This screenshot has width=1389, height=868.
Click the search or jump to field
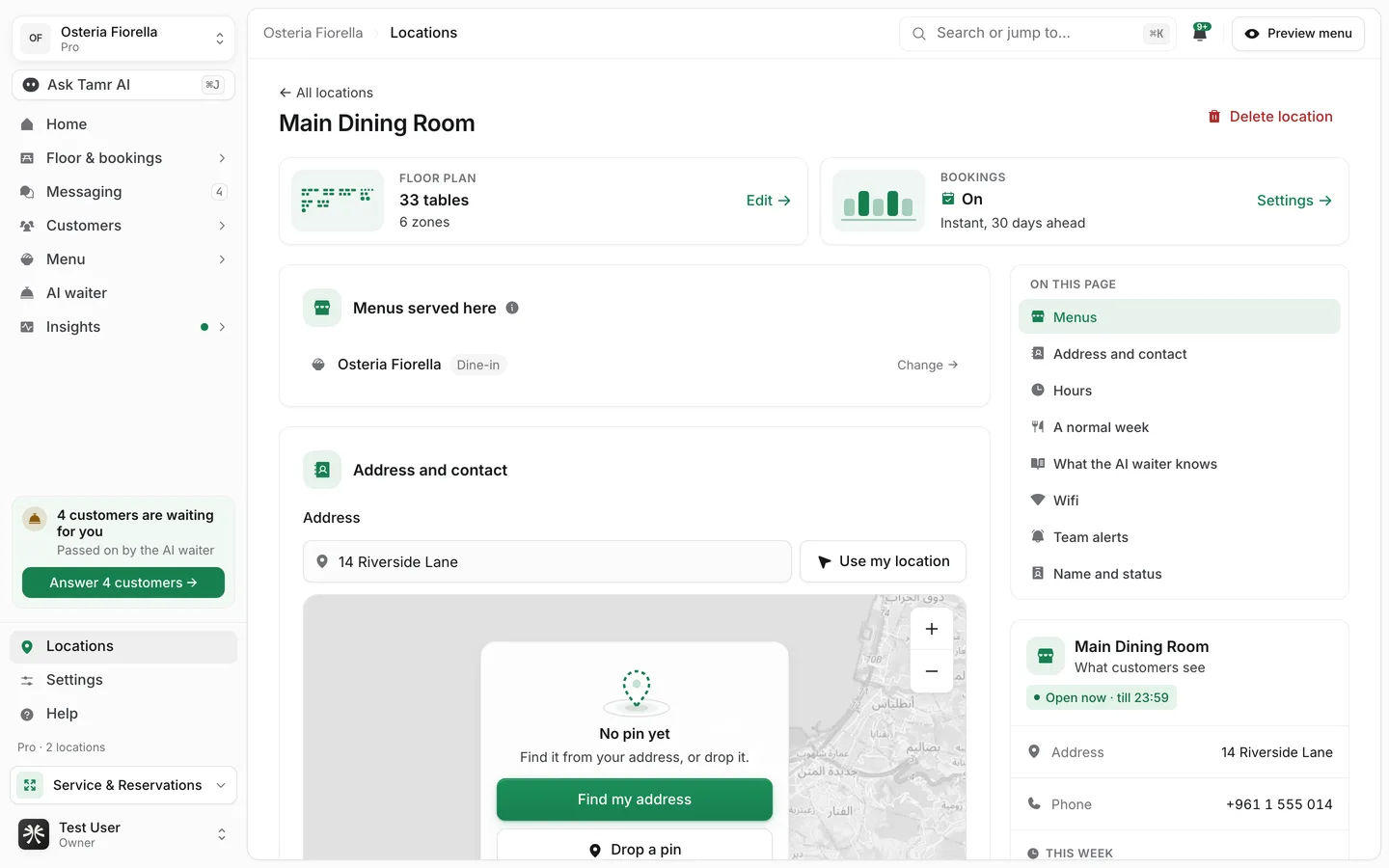1038,33
